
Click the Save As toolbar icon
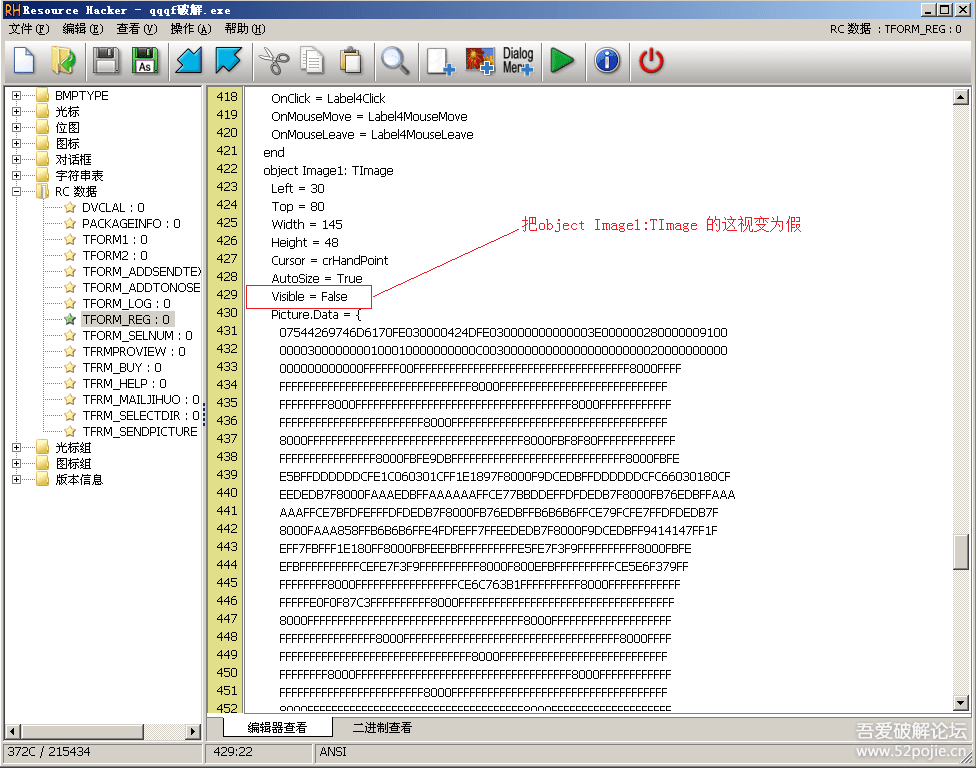tap(144, 61)
